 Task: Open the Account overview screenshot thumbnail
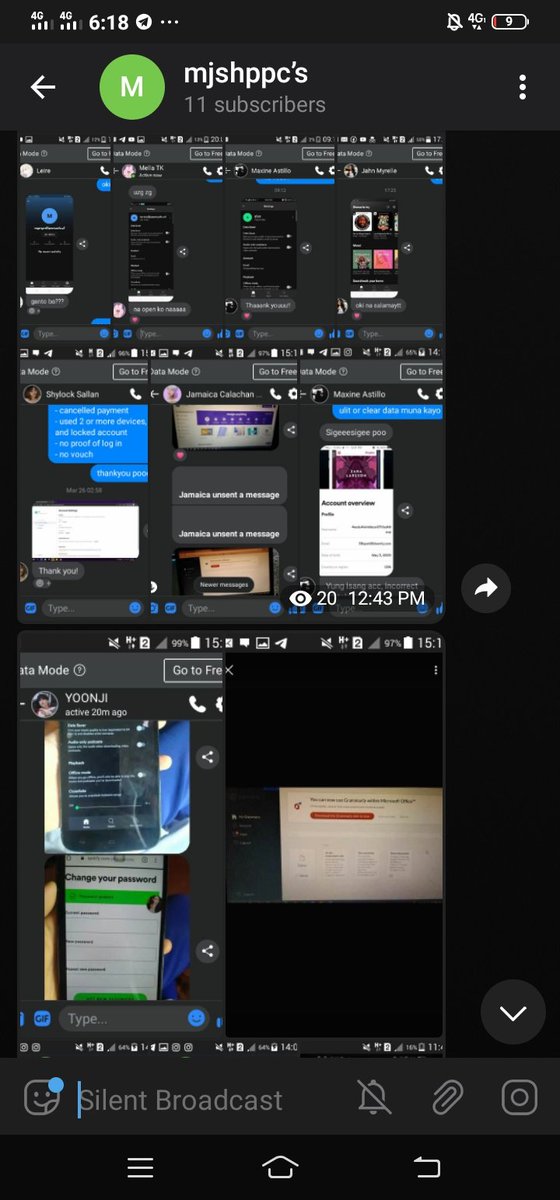(x=371, y=482)
